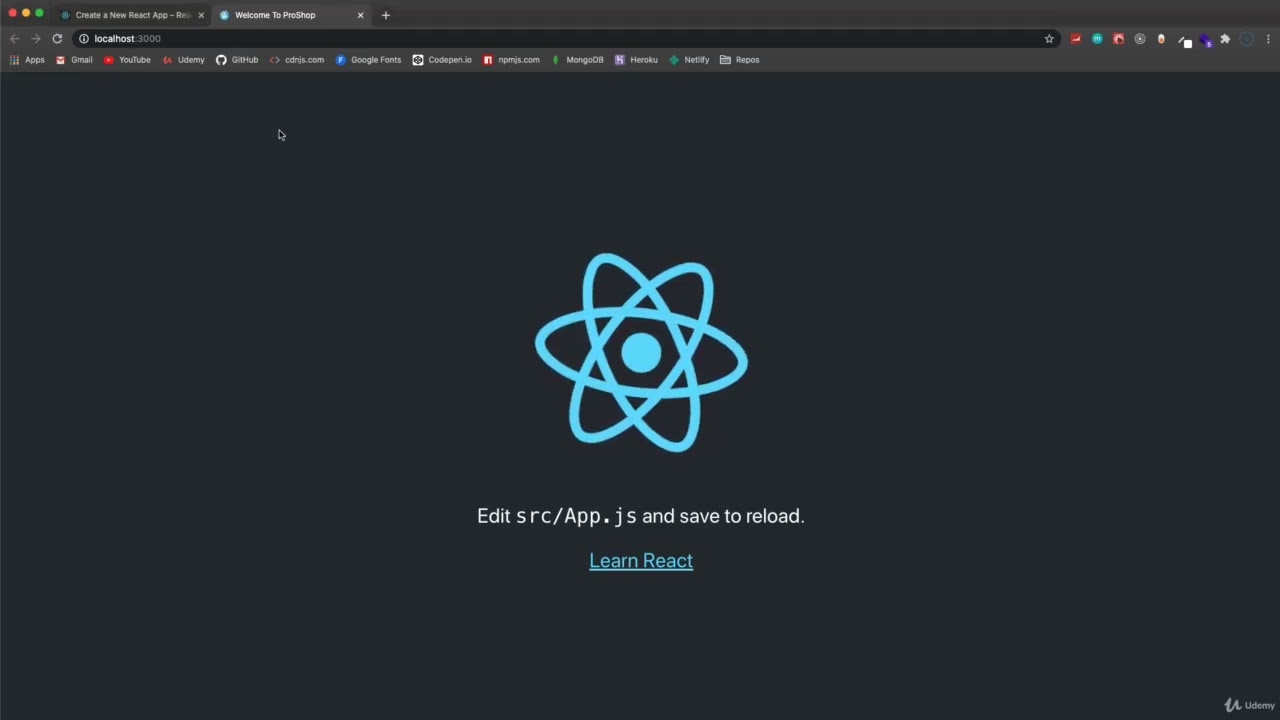1280x720 pixels.
Task: Open the MongoDB bookmark
Action: 577,60
